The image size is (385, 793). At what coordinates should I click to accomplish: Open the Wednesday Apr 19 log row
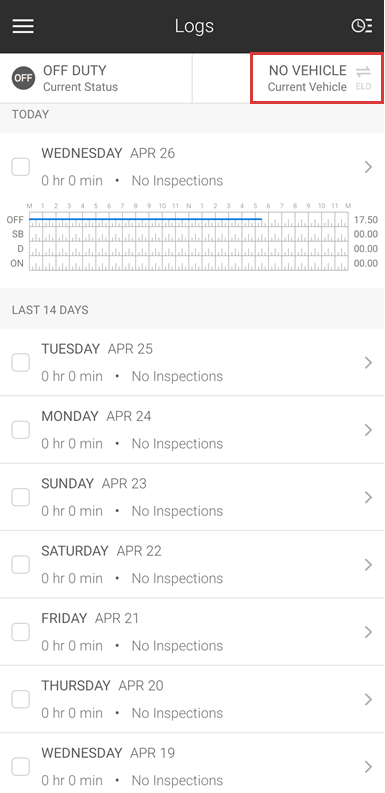pos(192,763)
